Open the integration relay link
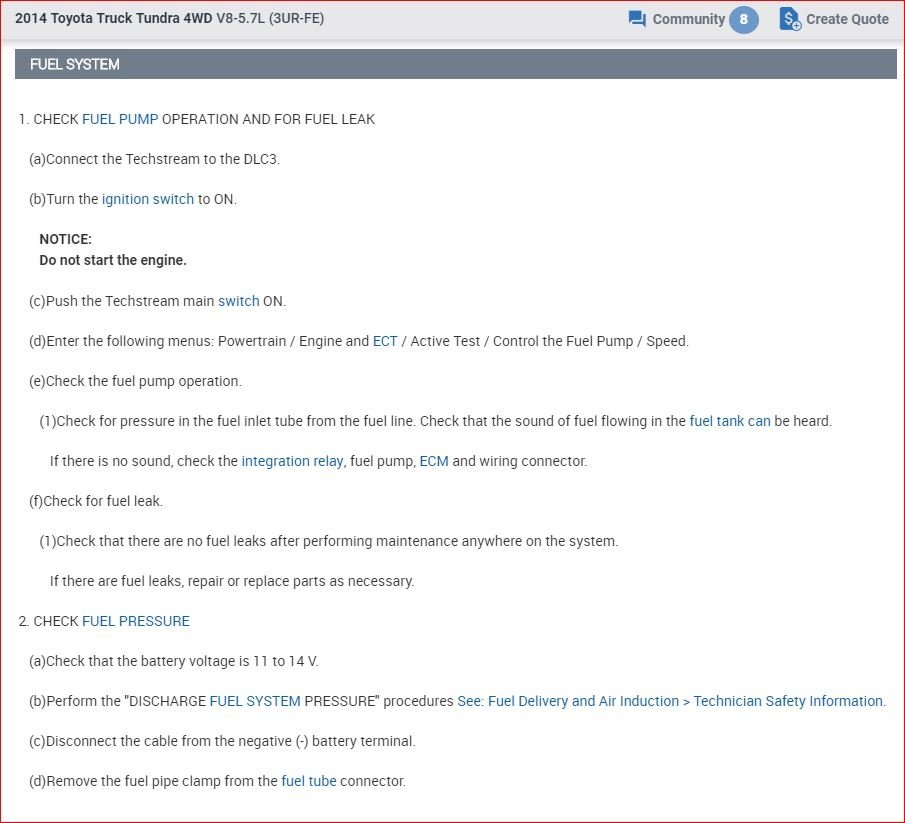Image resolution: width=905 pixels, height=823 pixels. [x=292, y=461]
